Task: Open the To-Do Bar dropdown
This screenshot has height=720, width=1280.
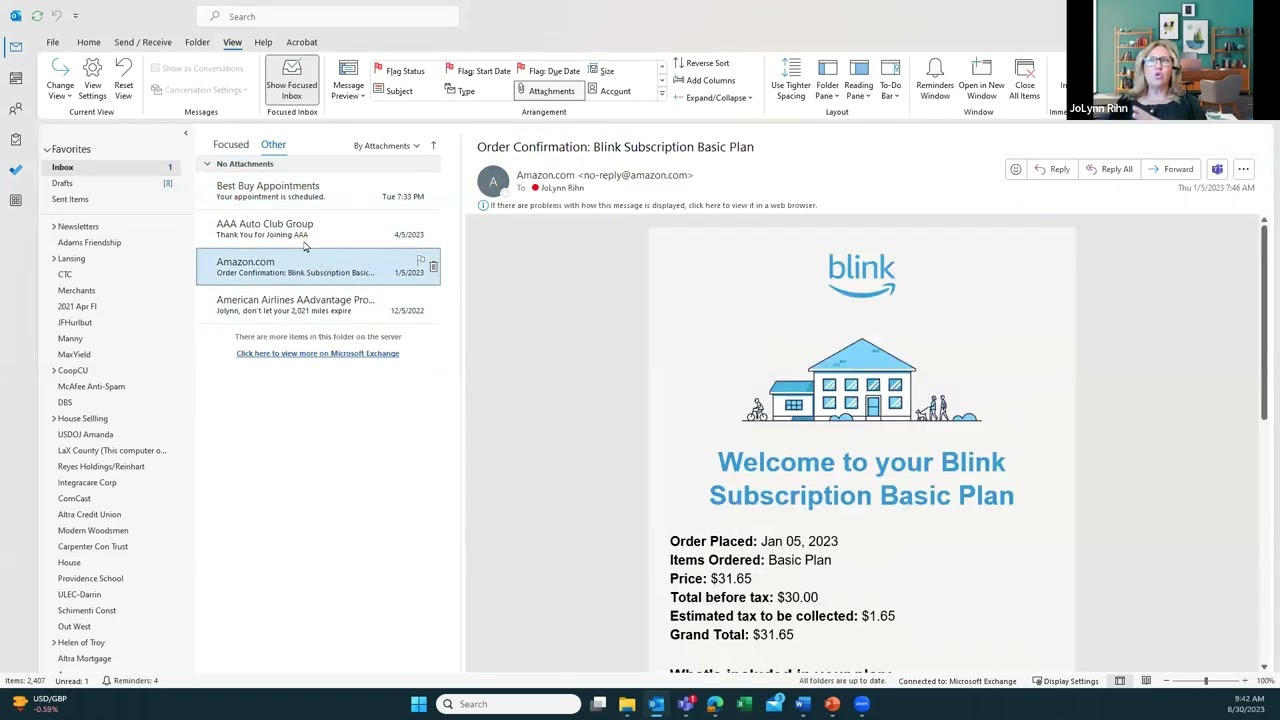Action: pyautogui.click(x=890, y=79)
